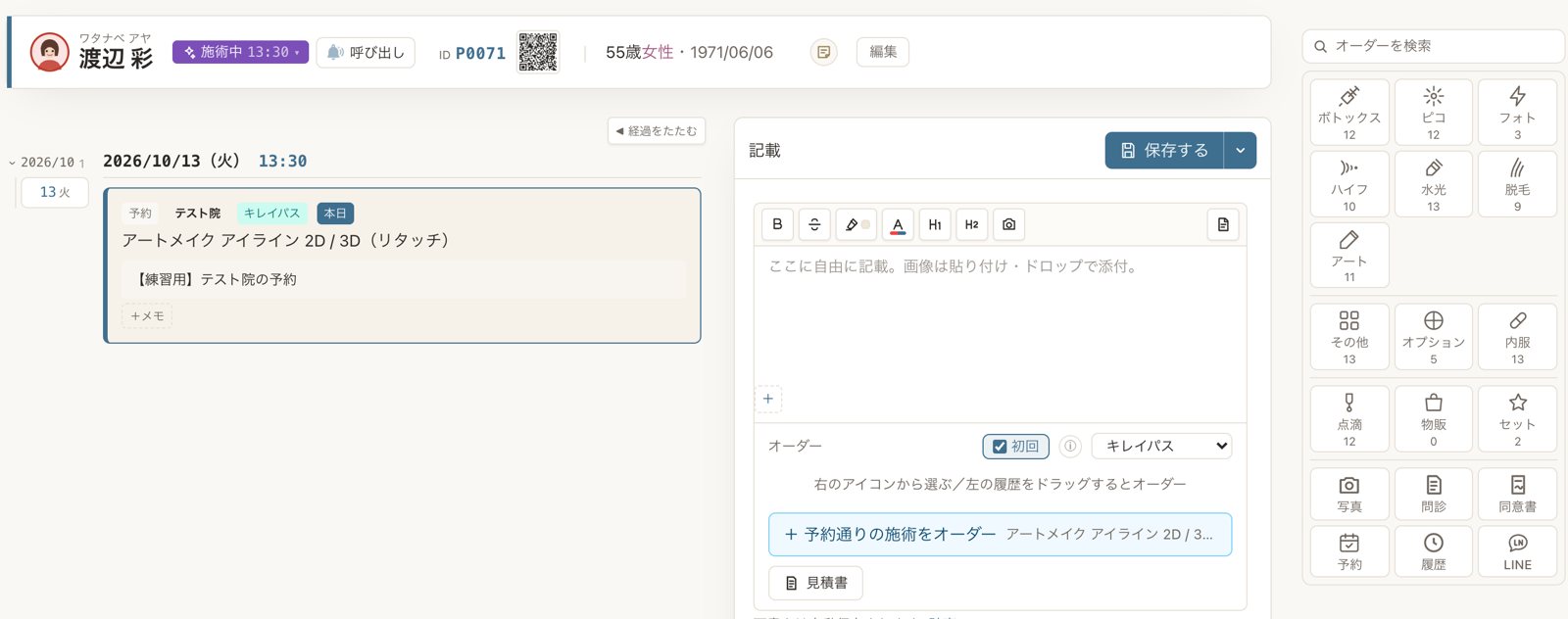Open the その他 order category
The height and width of the screenshot is (619, 1568).
pyautogui.click(x=1349, y=336)
